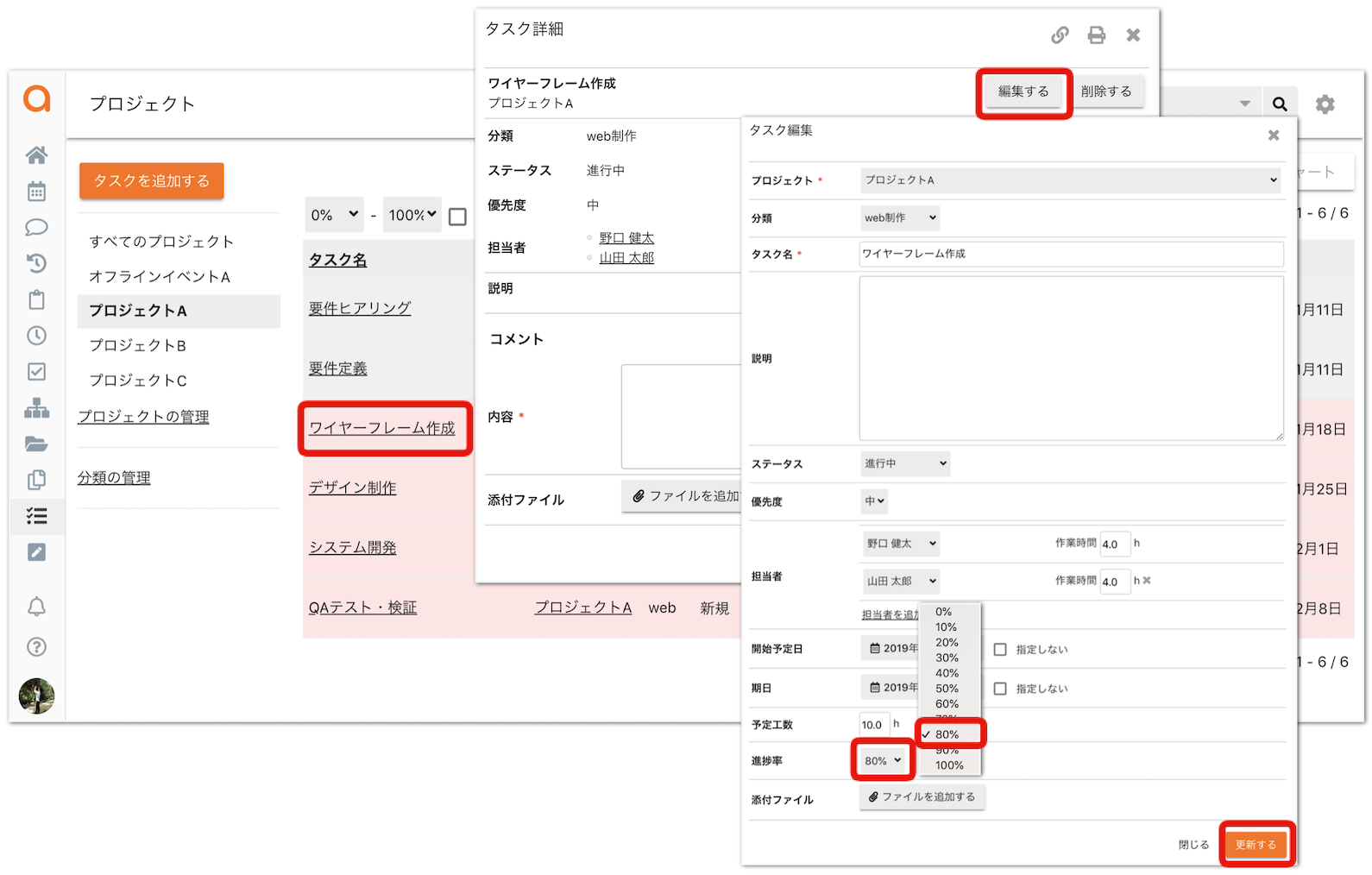1372x875 pixels.
Task: Select 0% in progress list
Action: pos(944,612)
